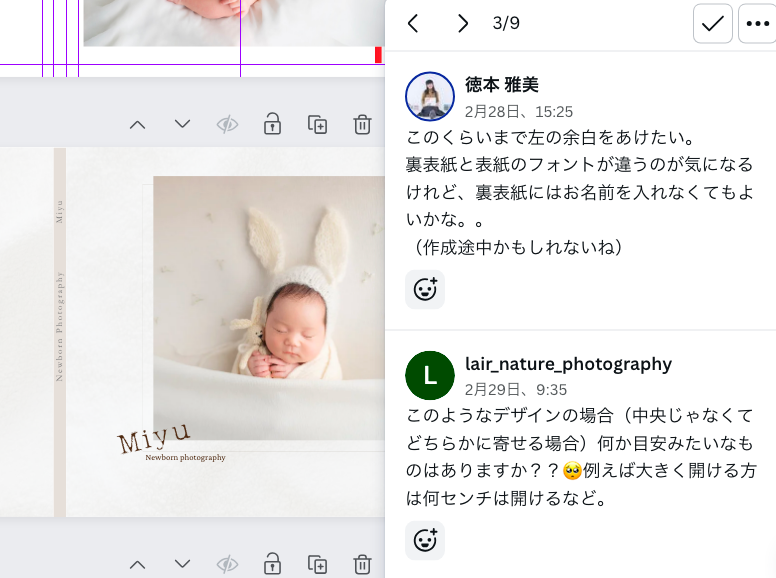This screenshot has width=776, height=578.
Task: Select the beige spine strip on page
Action: (x=60, y=332)
